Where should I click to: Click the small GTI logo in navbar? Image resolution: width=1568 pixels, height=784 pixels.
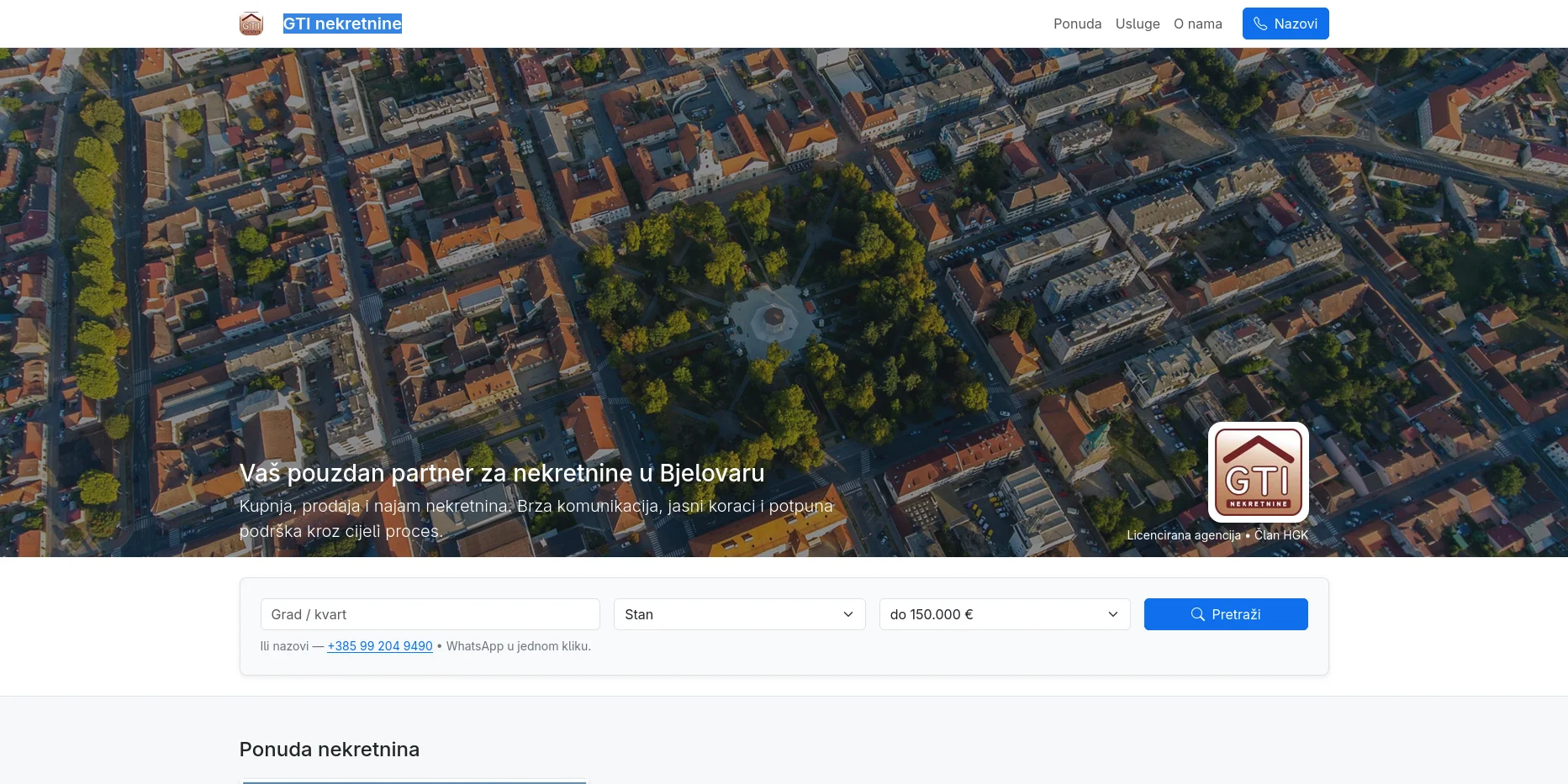click(x=251, y=24)
